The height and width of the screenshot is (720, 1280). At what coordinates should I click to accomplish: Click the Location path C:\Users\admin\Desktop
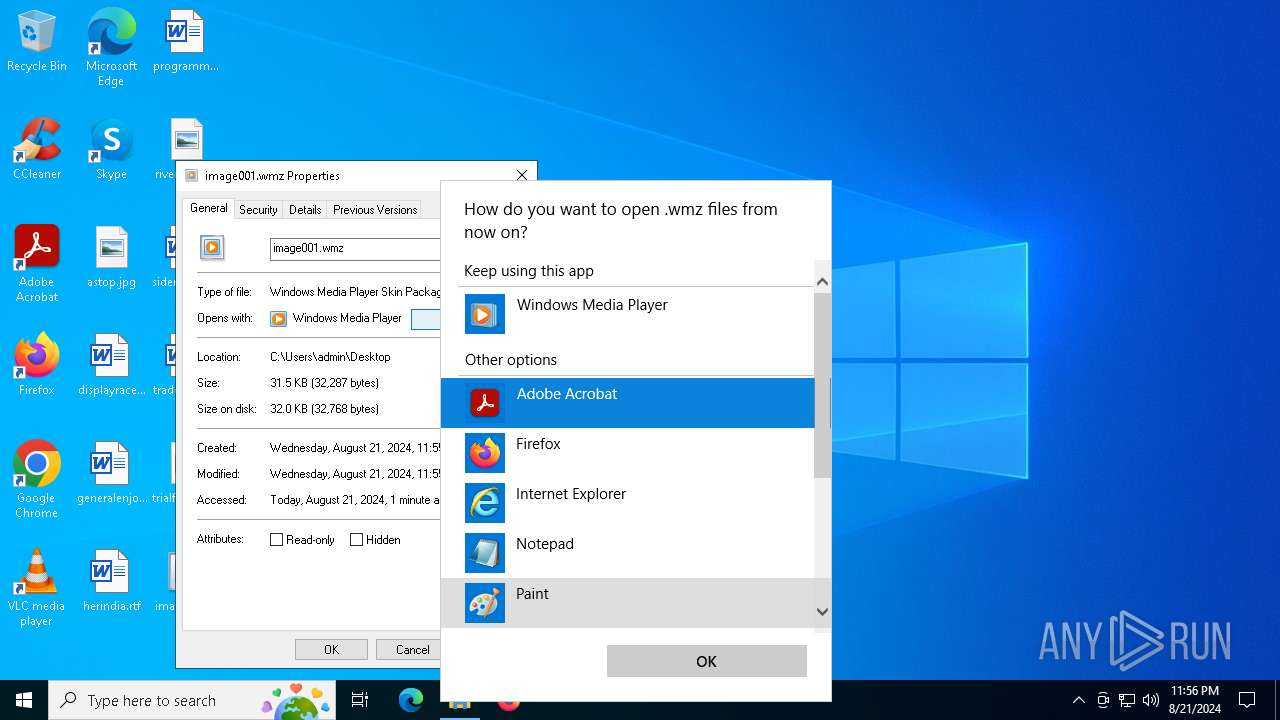[330, 357]
